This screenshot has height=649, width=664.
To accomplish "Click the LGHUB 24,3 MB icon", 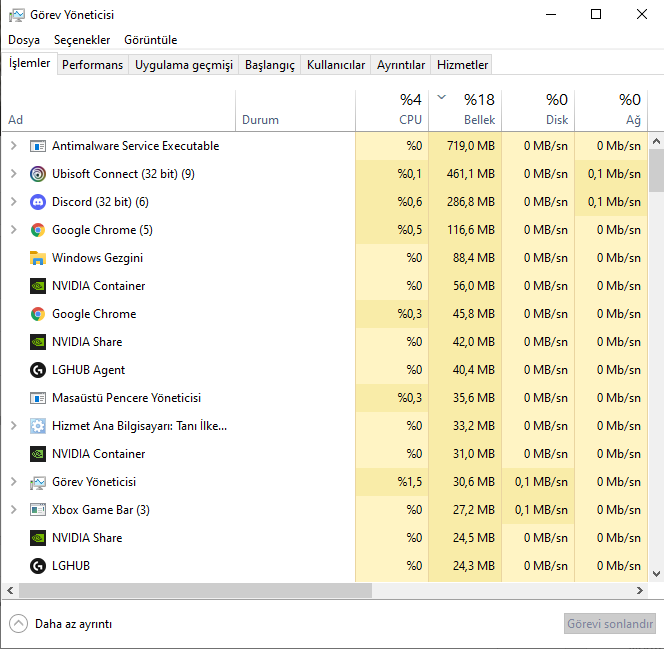I will [x=38, y=566].
